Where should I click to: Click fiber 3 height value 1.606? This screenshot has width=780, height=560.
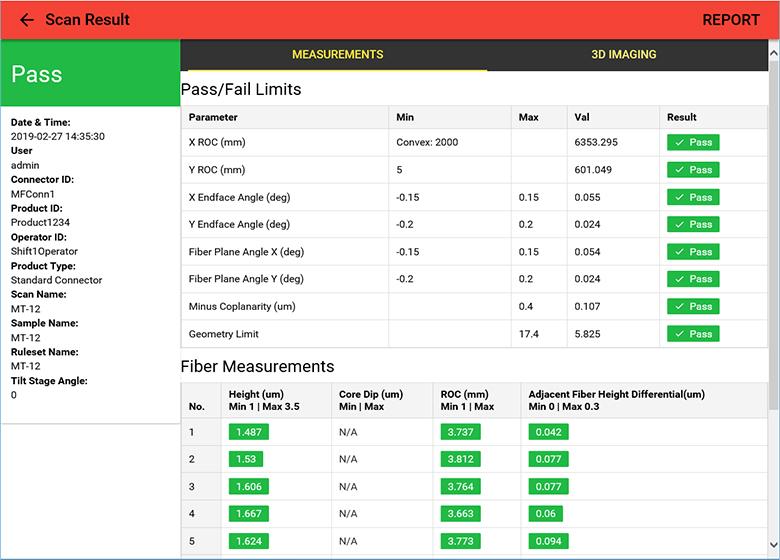tap(249, 486)
